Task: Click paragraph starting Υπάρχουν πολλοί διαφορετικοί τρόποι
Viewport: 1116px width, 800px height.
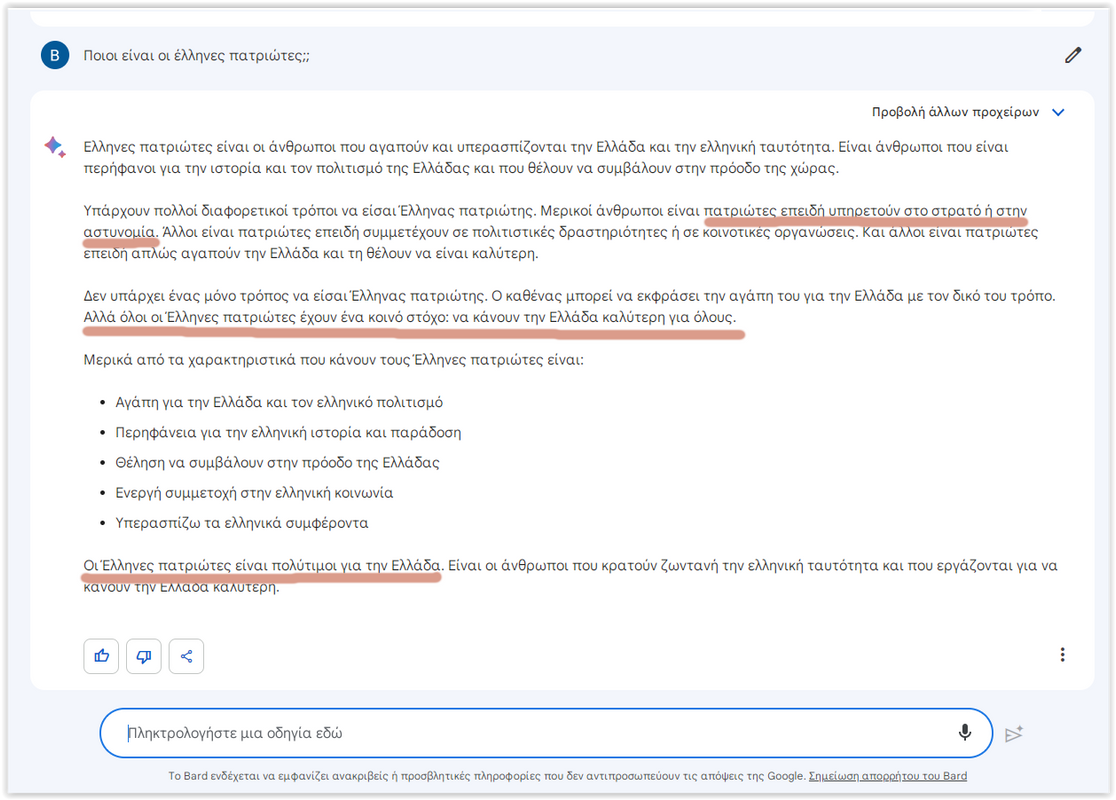Action: [x=561, y=232]
